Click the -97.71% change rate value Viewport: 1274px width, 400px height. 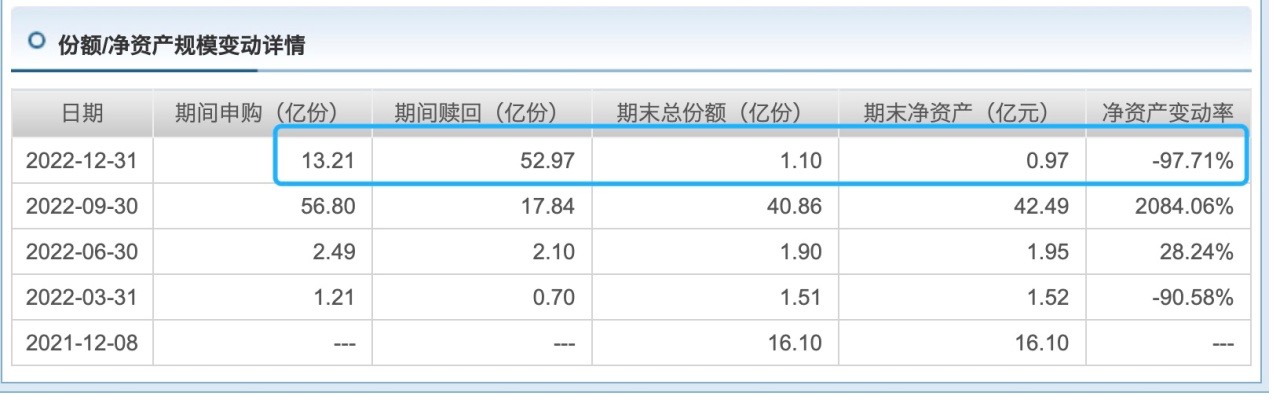(1194, 161)
